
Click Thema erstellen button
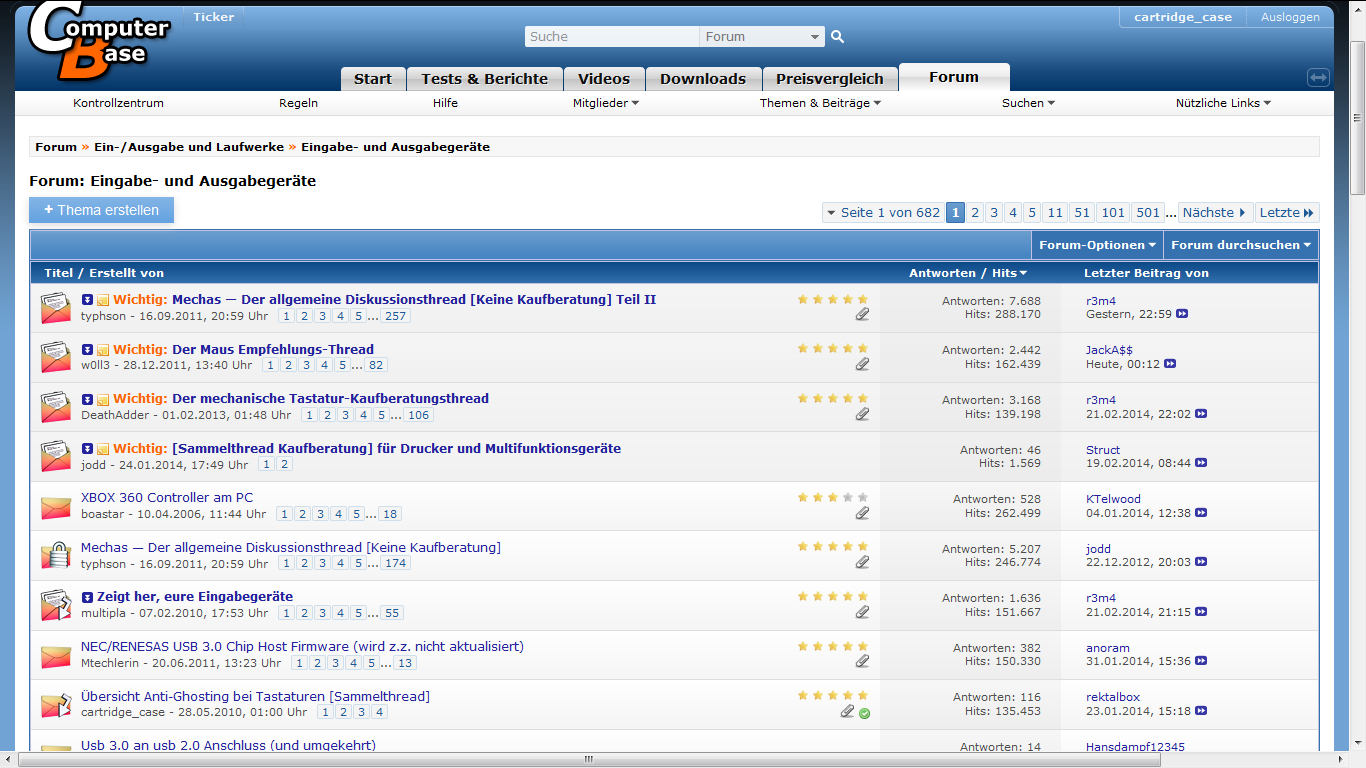pyautogui.click(x=101, y=210)
